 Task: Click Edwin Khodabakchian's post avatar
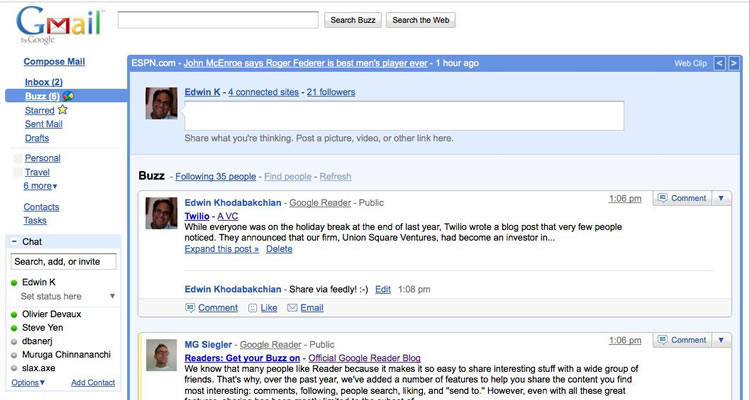[x=161, y=213]
